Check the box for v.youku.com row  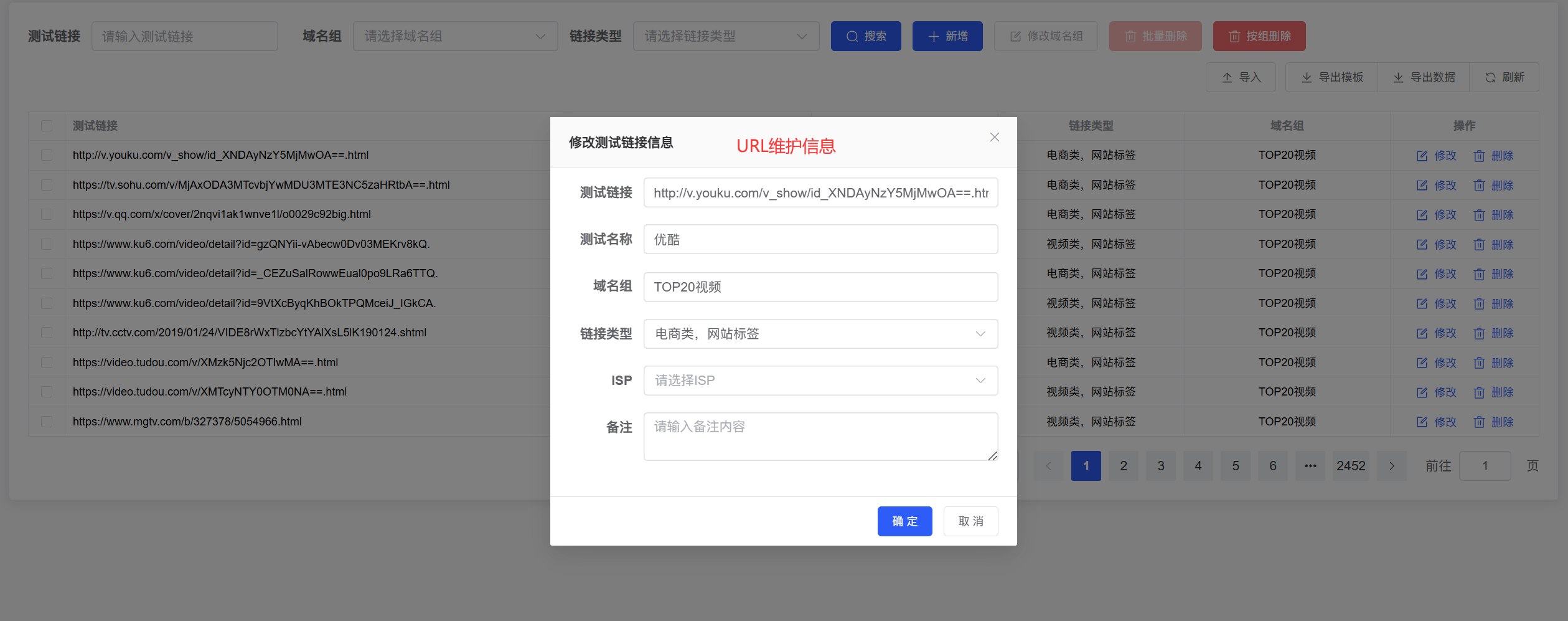click(47, 155)
